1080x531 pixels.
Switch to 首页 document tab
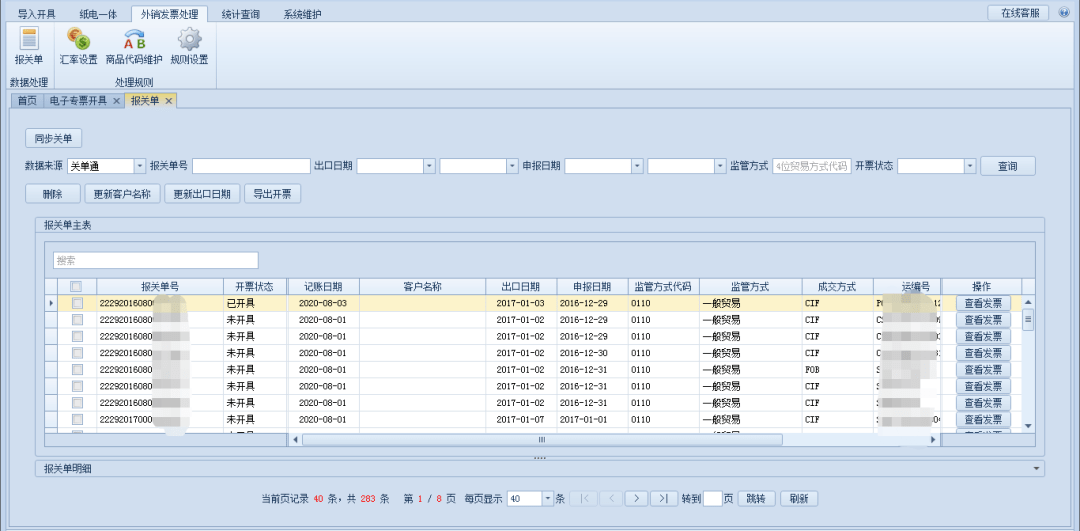27,101
